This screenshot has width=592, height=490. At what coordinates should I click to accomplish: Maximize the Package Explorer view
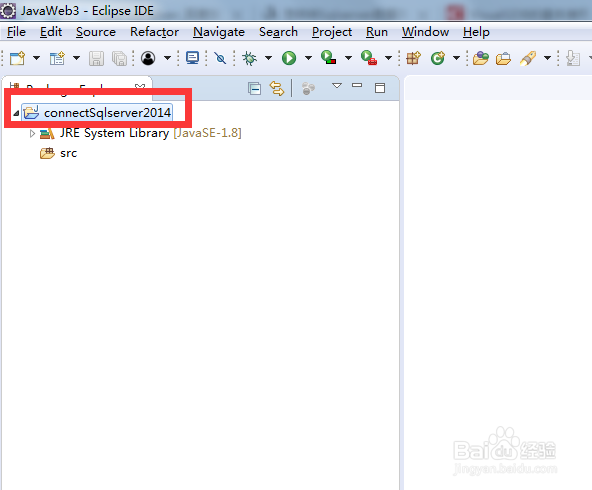[x=380, y=88]
